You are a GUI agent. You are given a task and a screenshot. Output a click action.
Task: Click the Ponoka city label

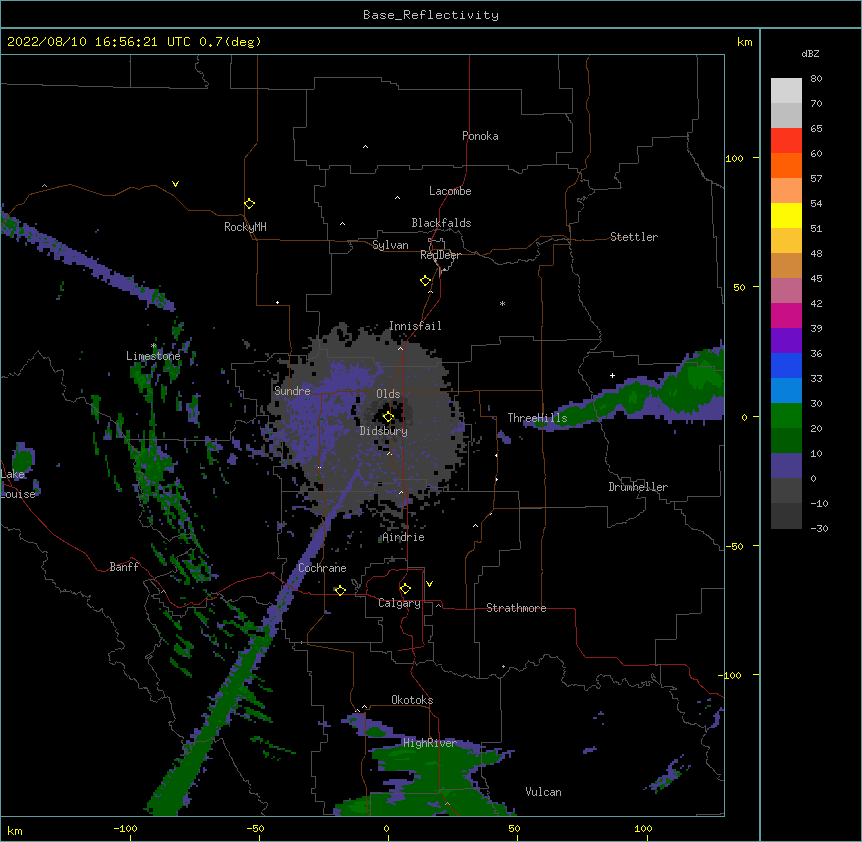point(480,136)
